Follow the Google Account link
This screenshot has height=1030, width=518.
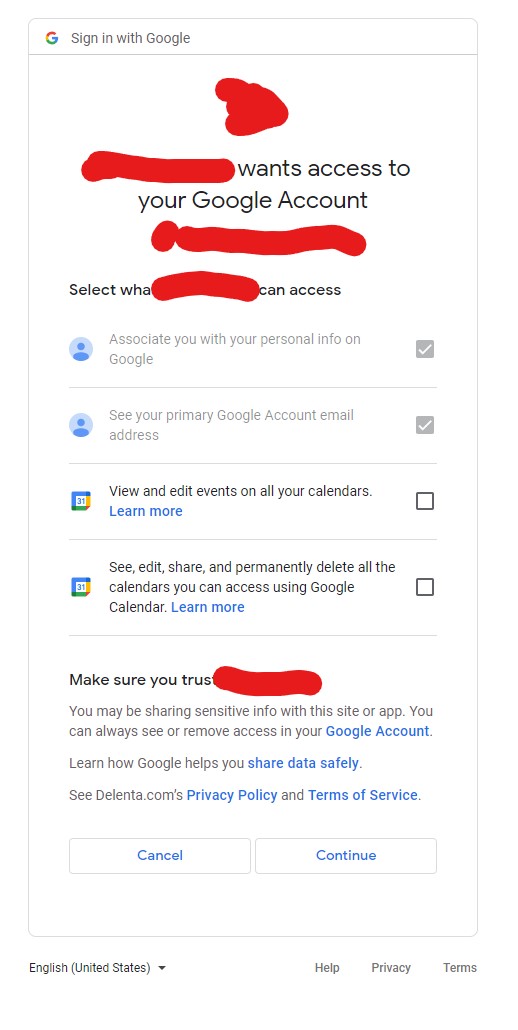pos(378,730)
